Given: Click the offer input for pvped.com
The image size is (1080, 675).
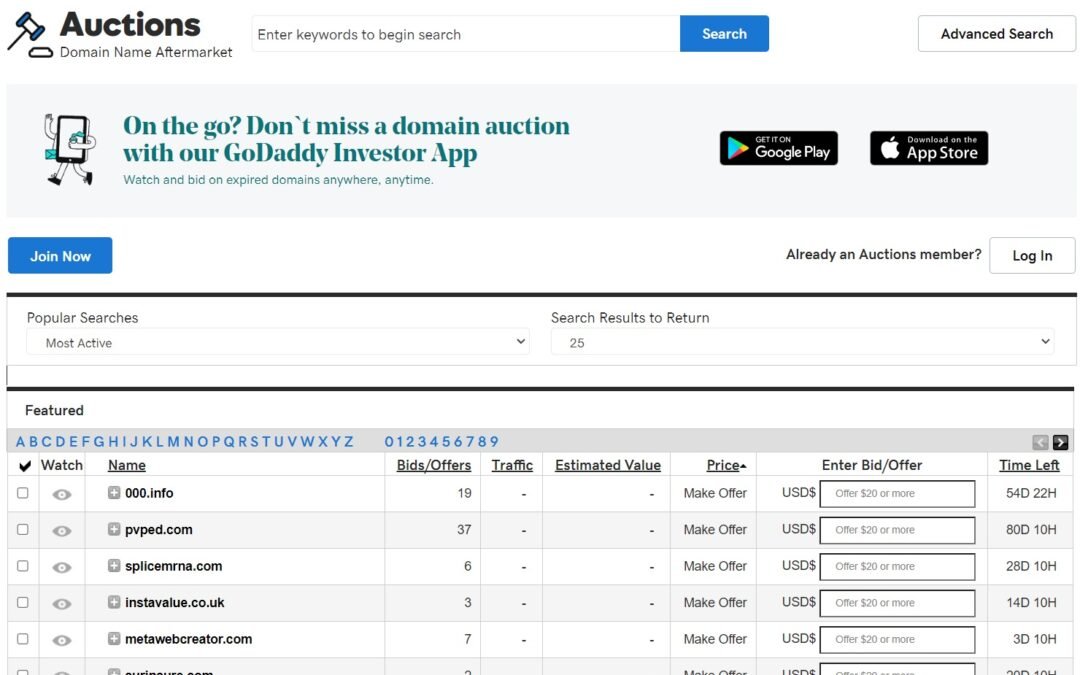Looking at the screenshot, I should pos(897,530).
